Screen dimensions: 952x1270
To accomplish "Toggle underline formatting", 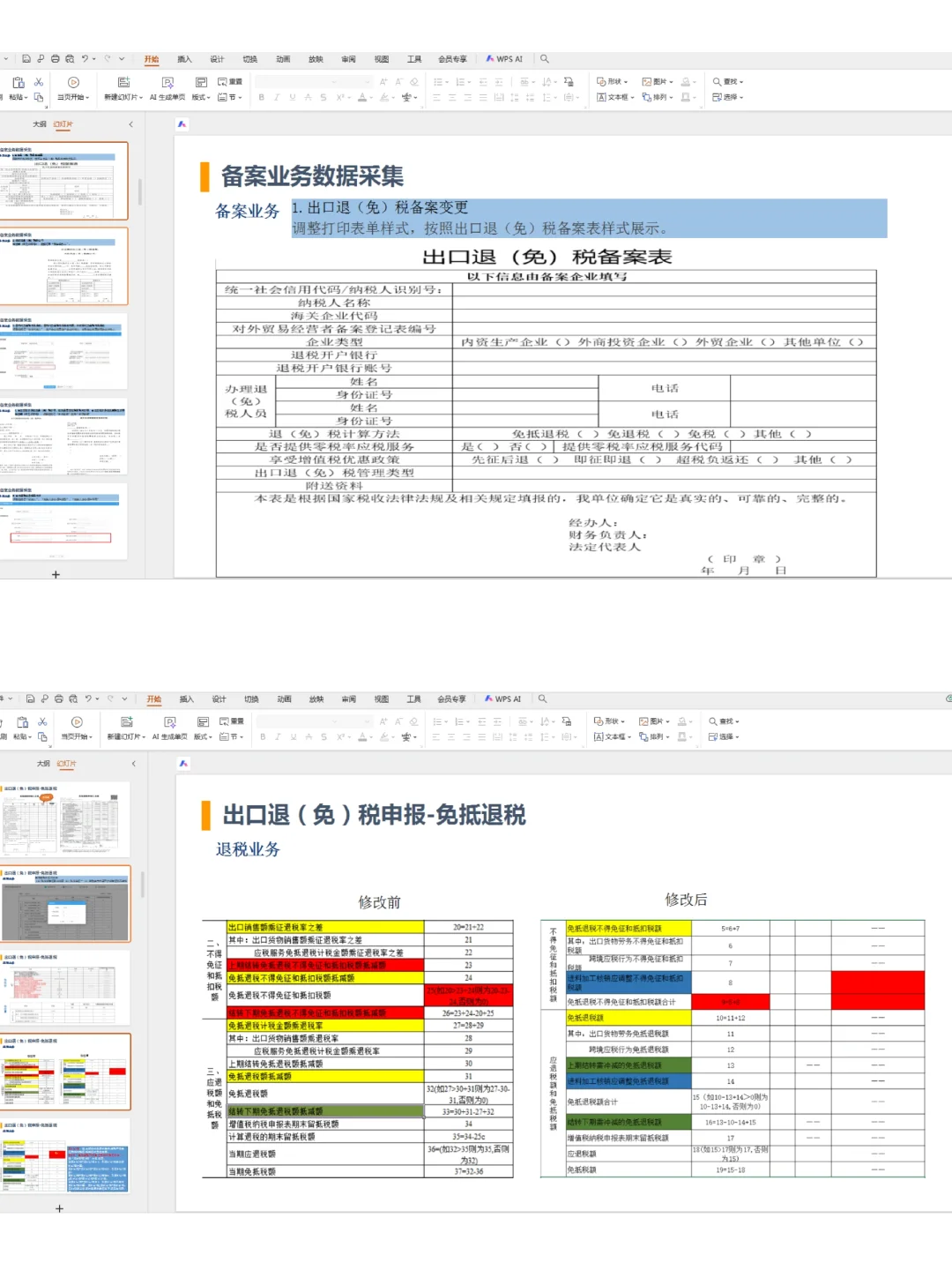I will [x=292, y=95].
